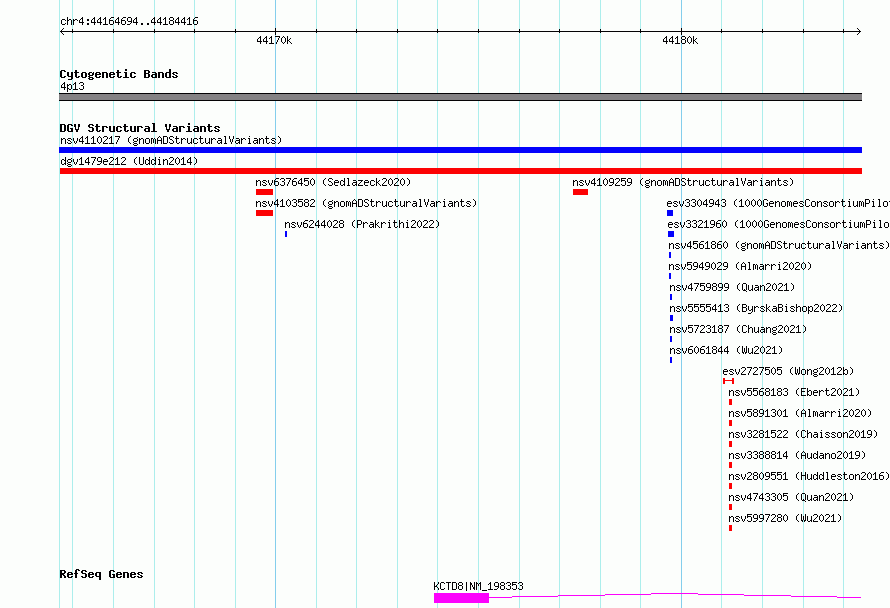This screenshot has height=608, width=890.
Task: Open nsv5997280 (Wu2021) variant
Action: 785,518
